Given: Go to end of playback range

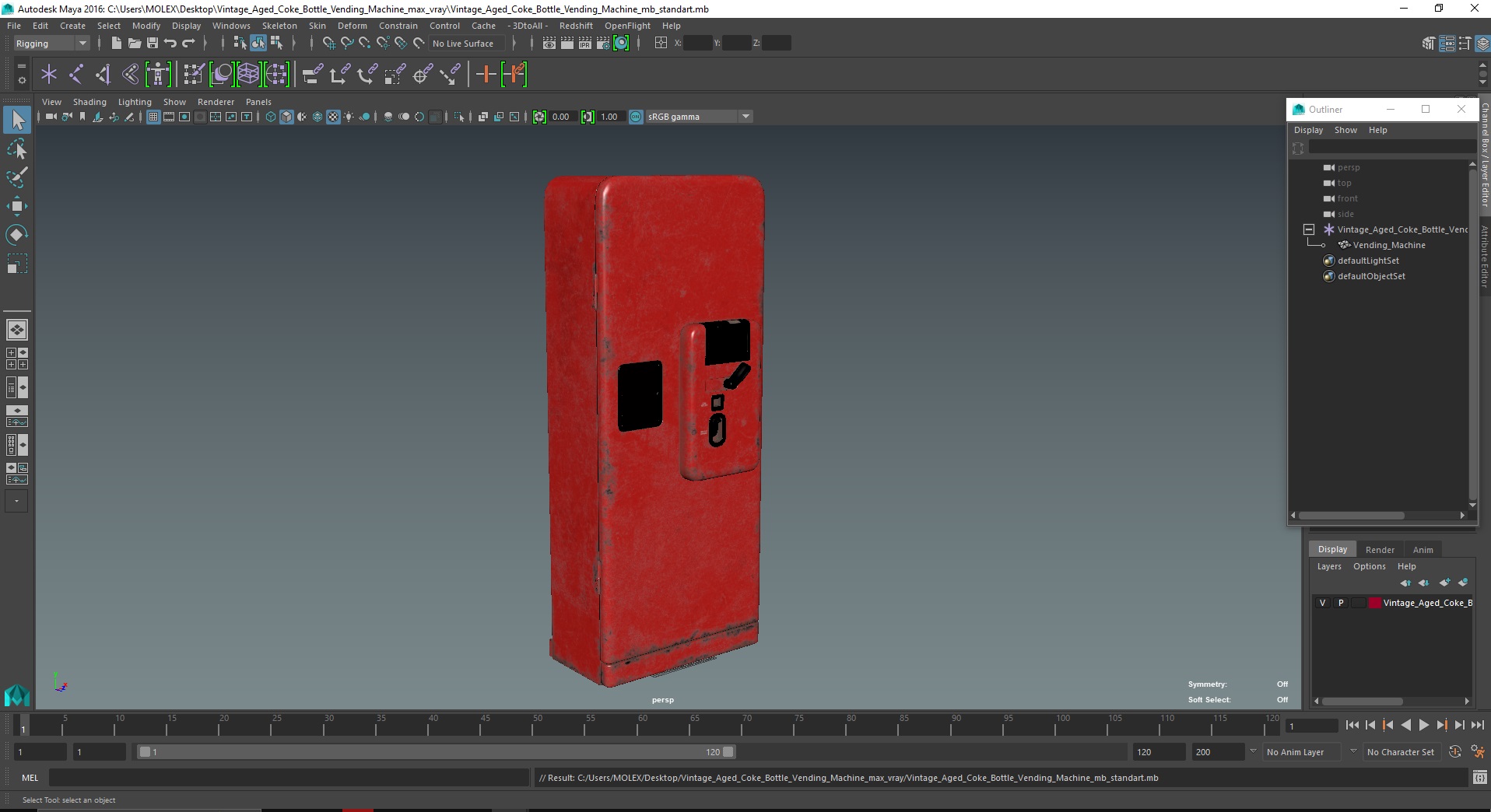Looking at the screenshot, I should point(1477,725).
